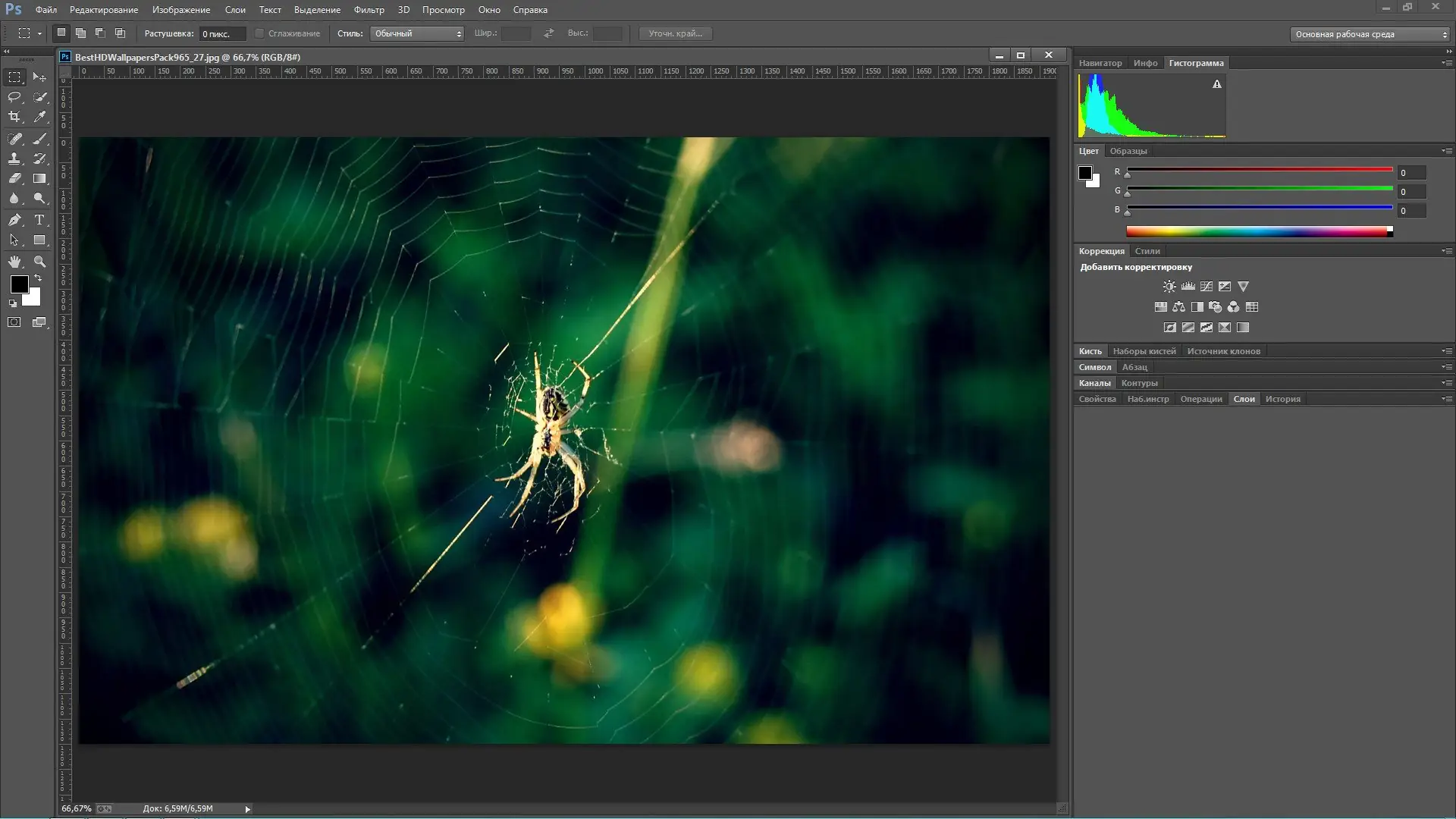Click the Растушевка input field
The width and height of the screenshot is (1456, 819).
click(x=221, y=34)
